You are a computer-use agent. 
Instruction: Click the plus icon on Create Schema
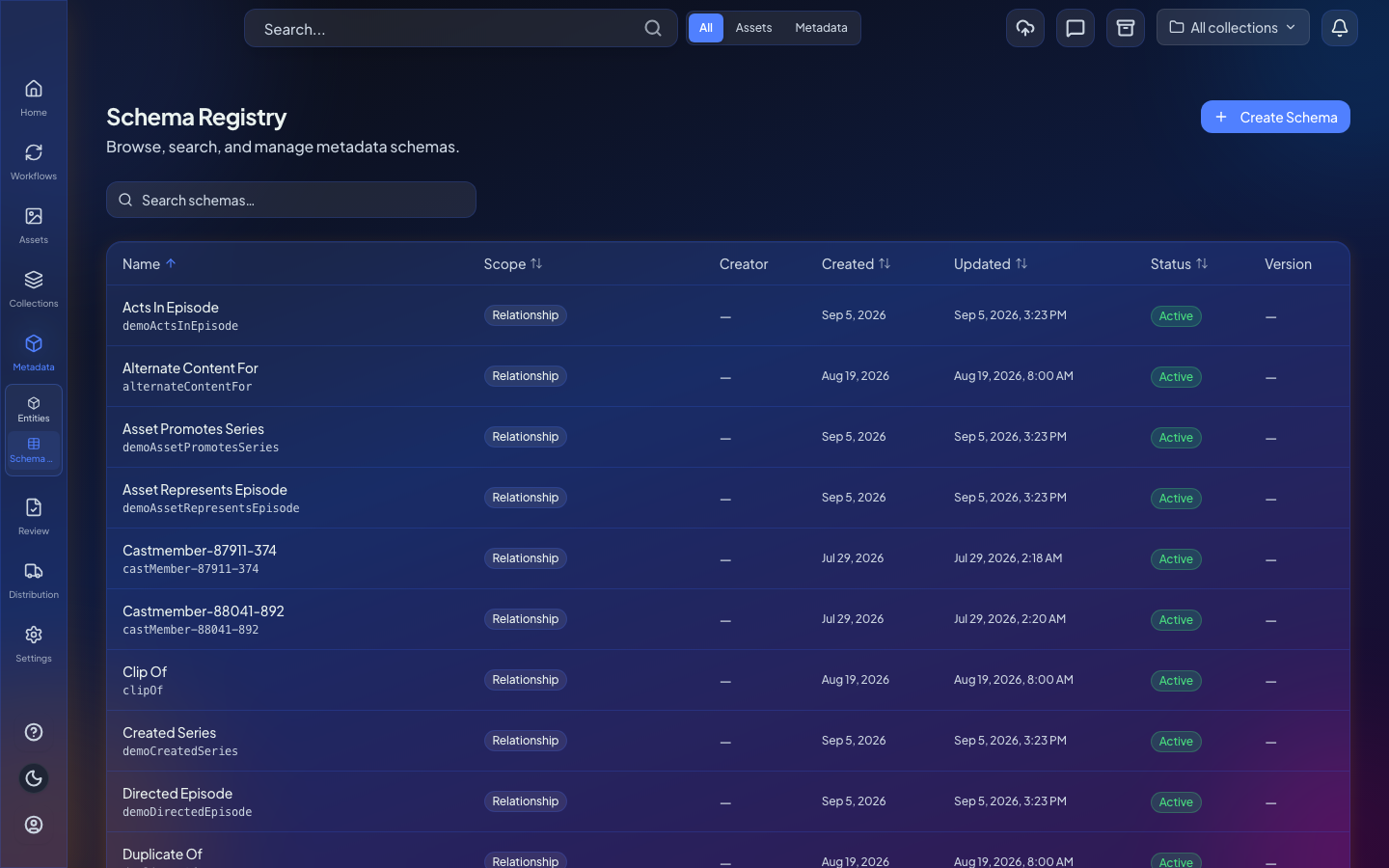tap(1221, 117)
